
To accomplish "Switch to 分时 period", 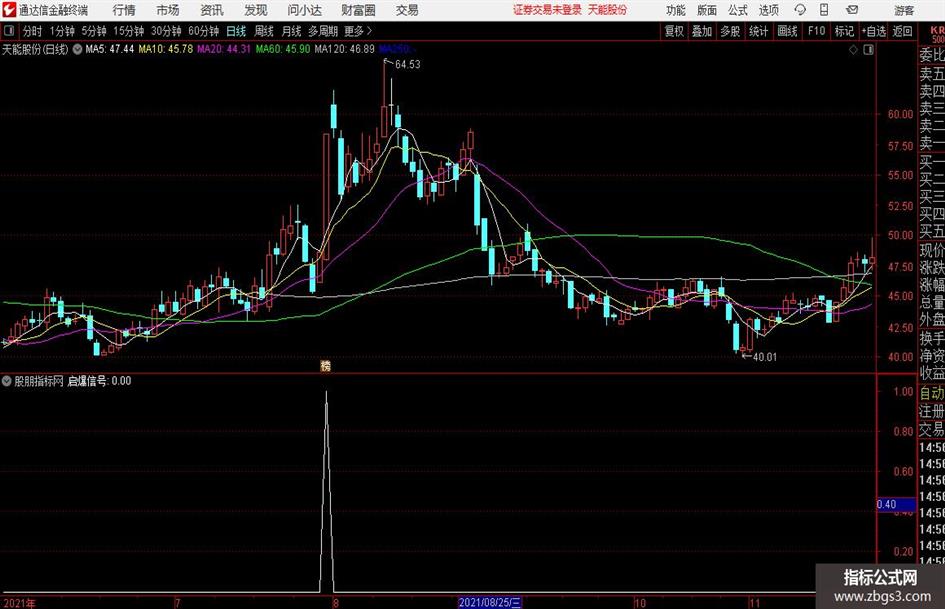I will click(x=32, y=31).
